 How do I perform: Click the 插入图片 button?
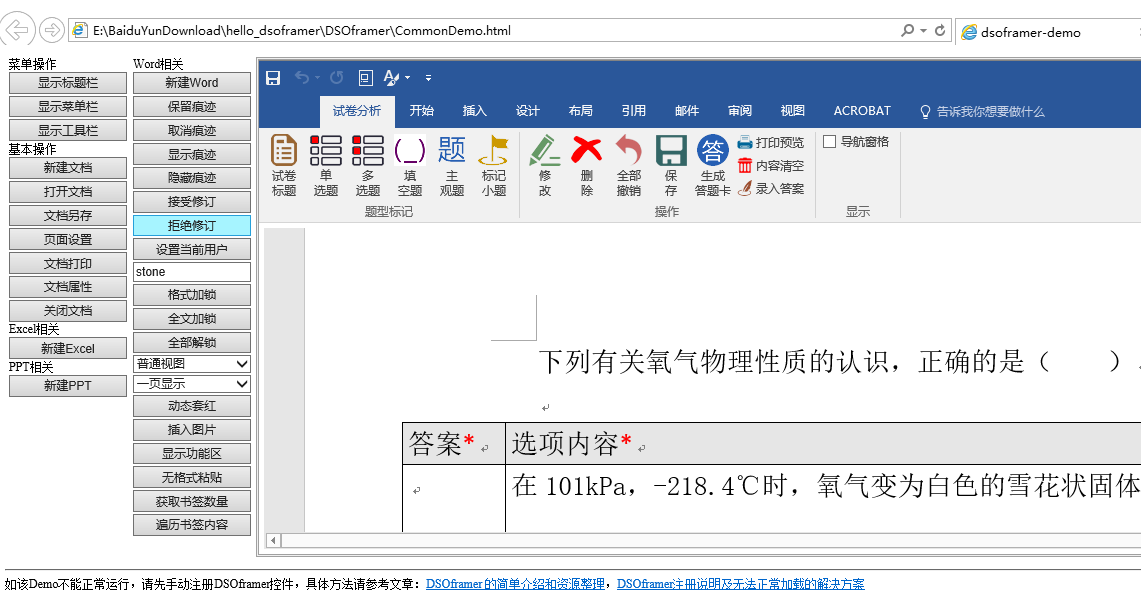(x=192, y=430)
